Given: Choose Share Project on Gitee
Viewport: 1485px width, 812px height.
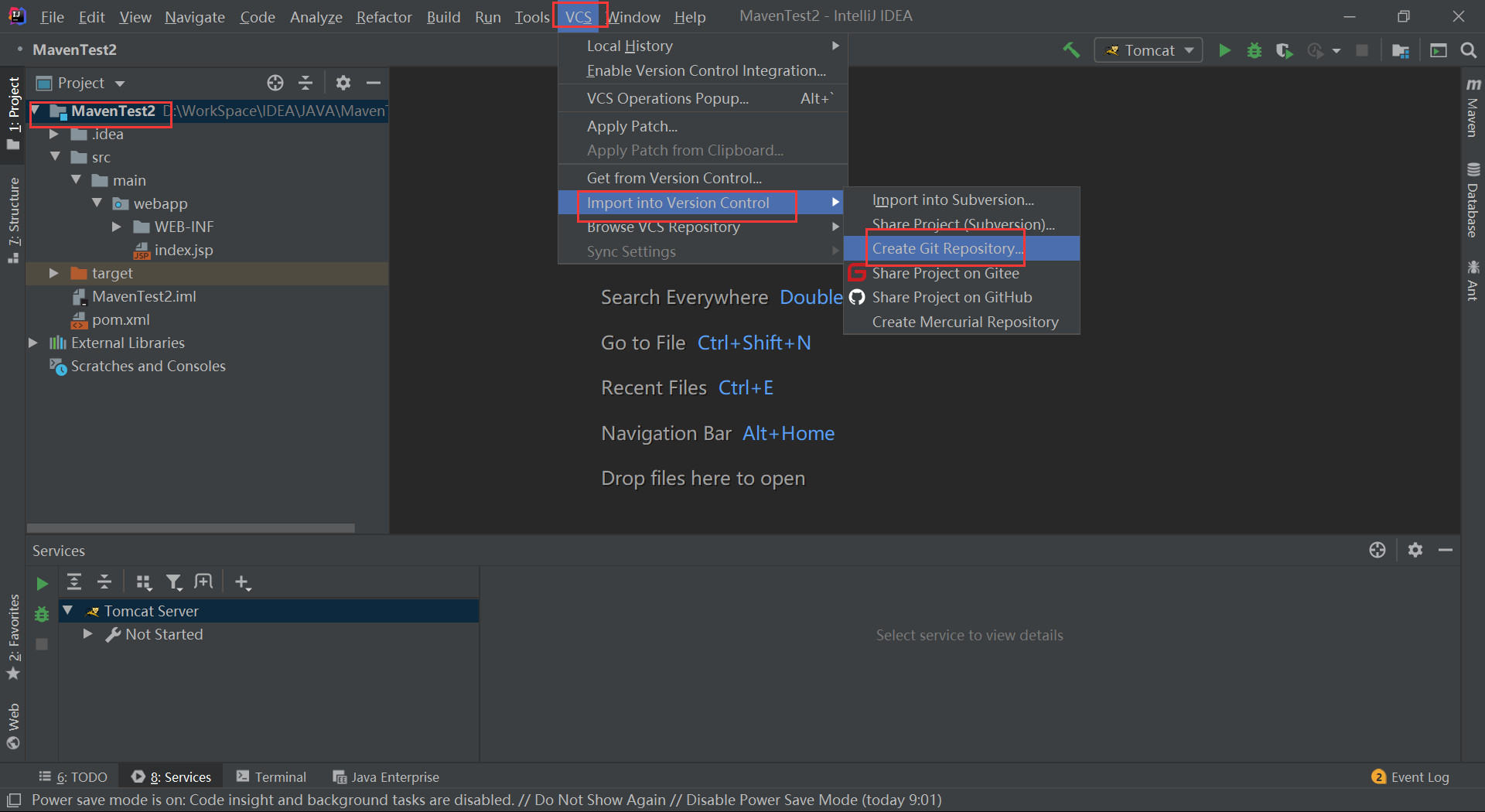Looking at the screenshot, I should tap(961, 273).
